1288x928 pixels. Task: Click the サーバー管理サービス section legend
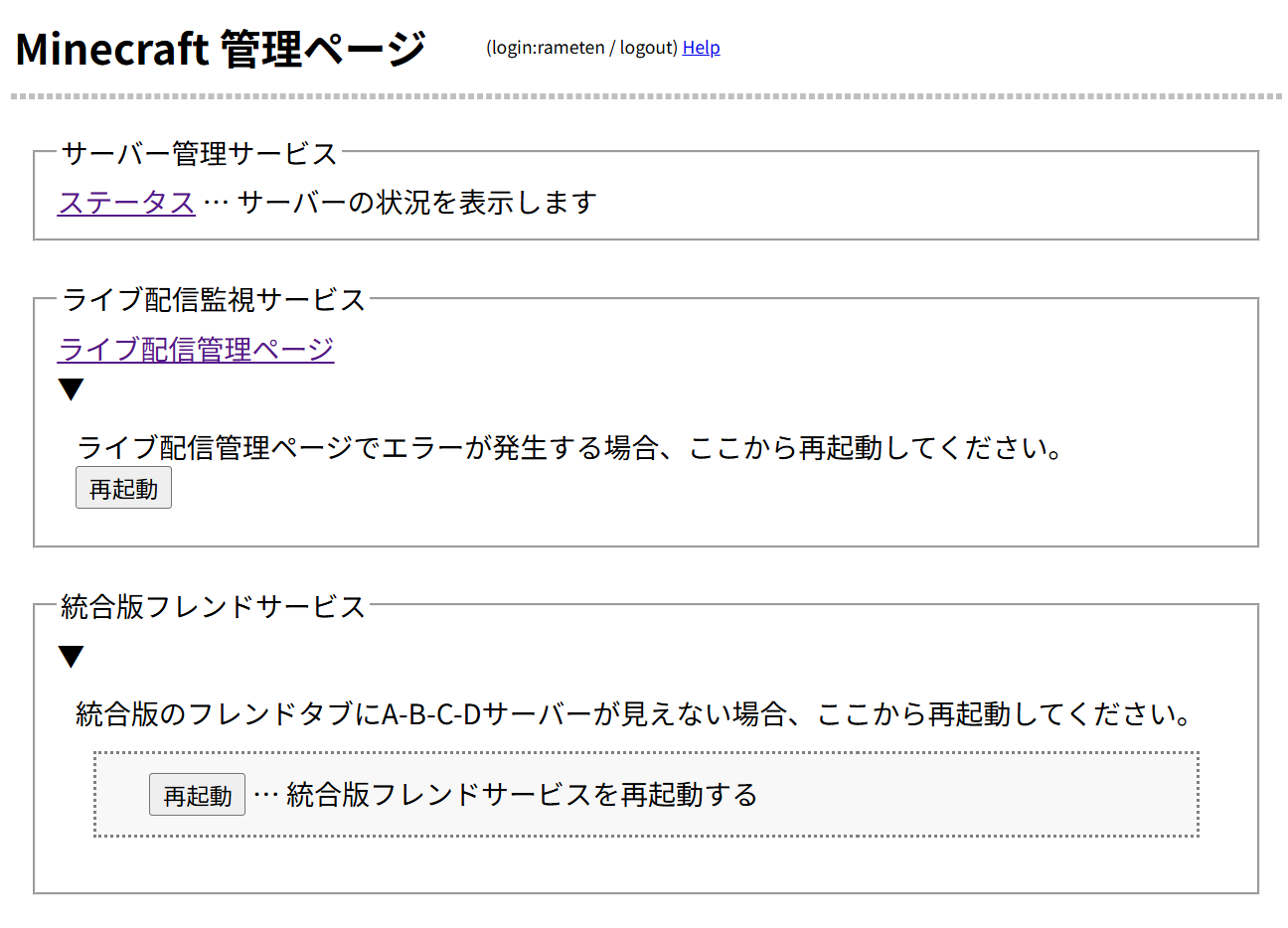coord(200,153)
